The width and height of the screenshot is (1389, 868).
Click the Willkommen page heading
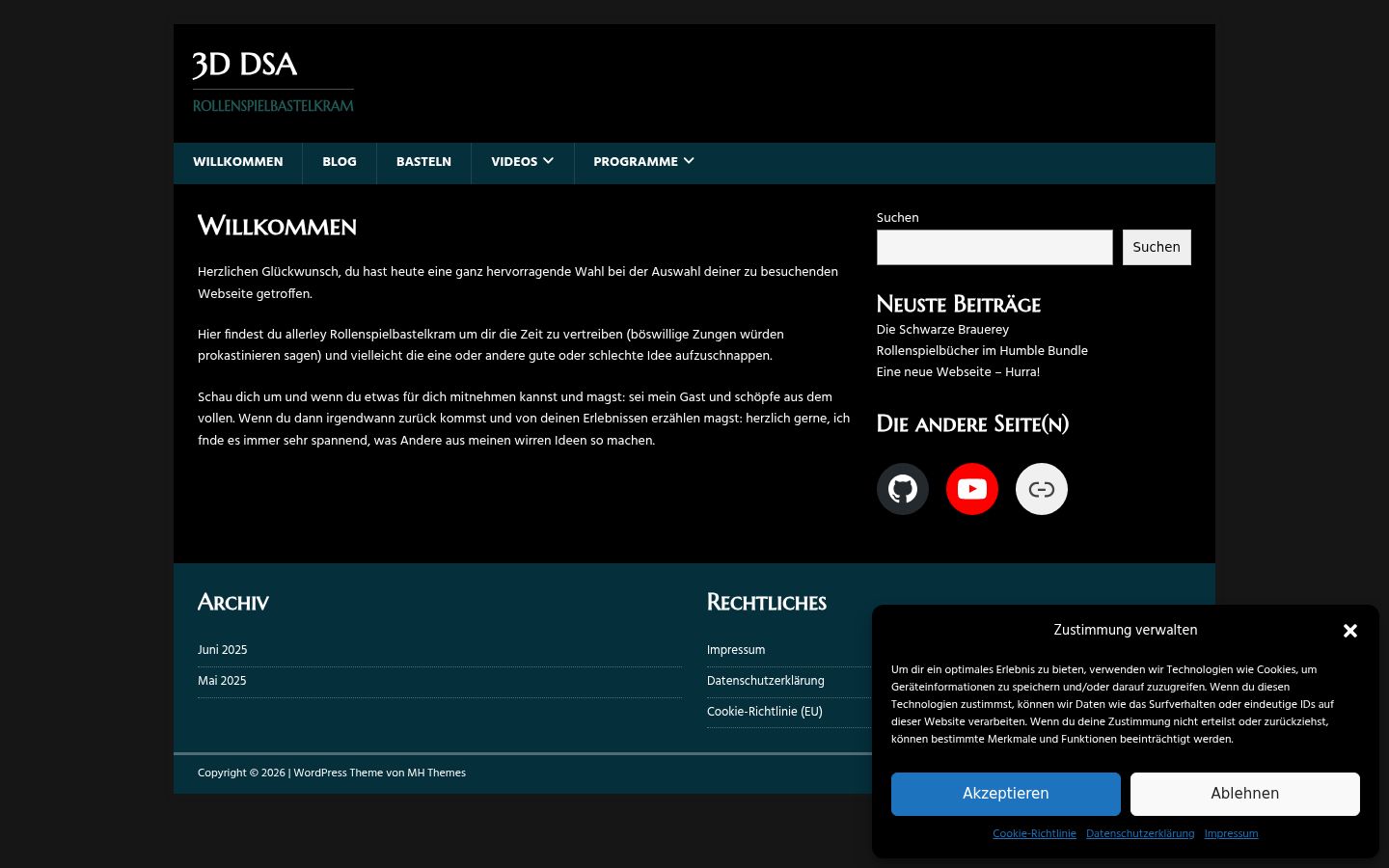point(277,227)
